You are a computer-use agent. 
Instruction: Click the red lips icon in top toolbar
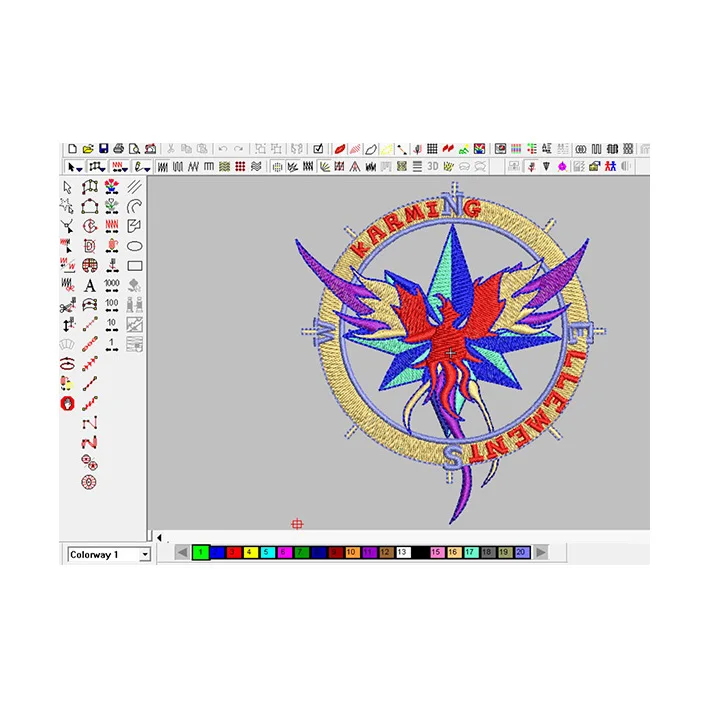coord(340,149)
